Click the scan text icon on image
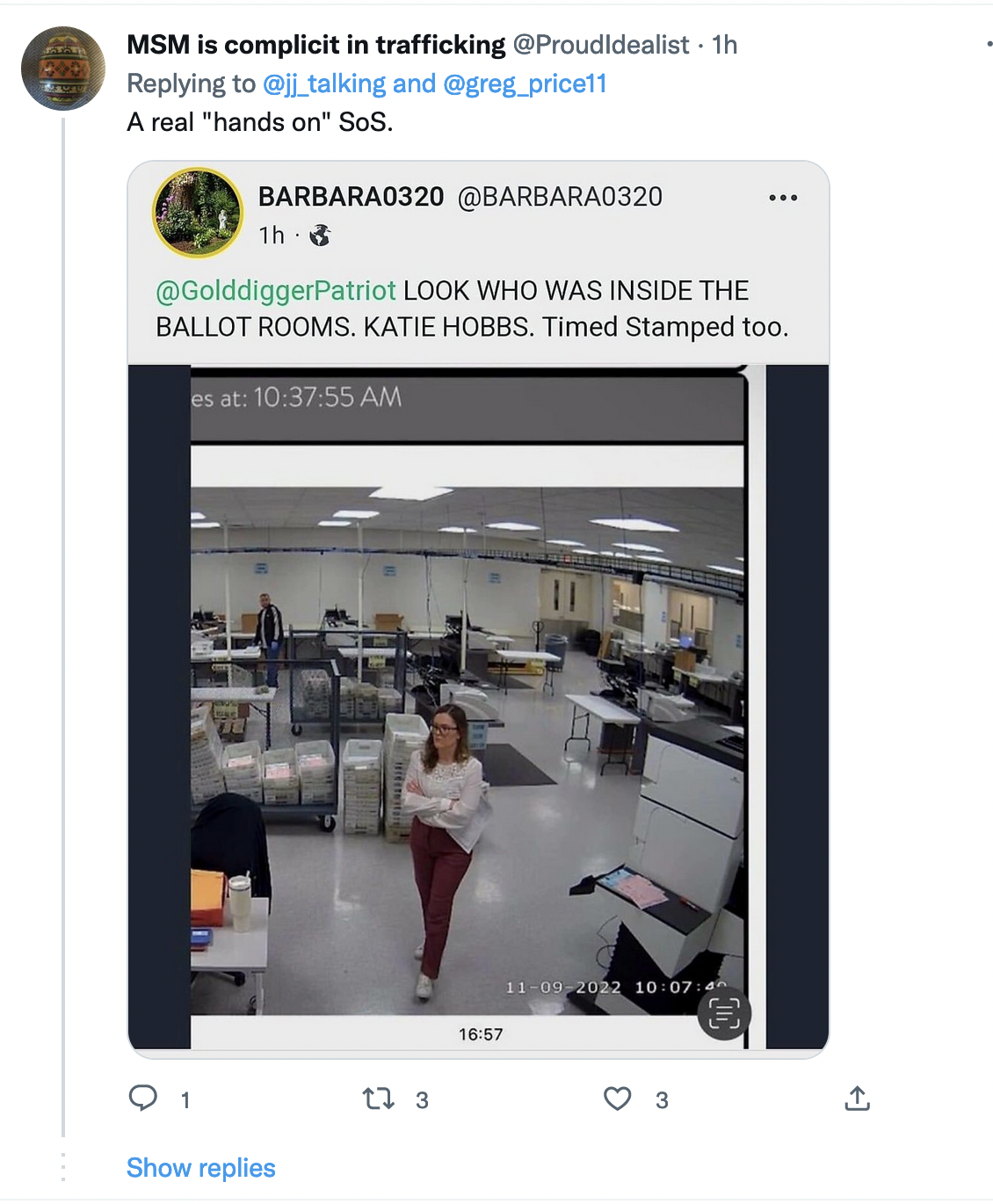The width and height of the screenshot is (993, 1204). click(x=724, y=1013)
